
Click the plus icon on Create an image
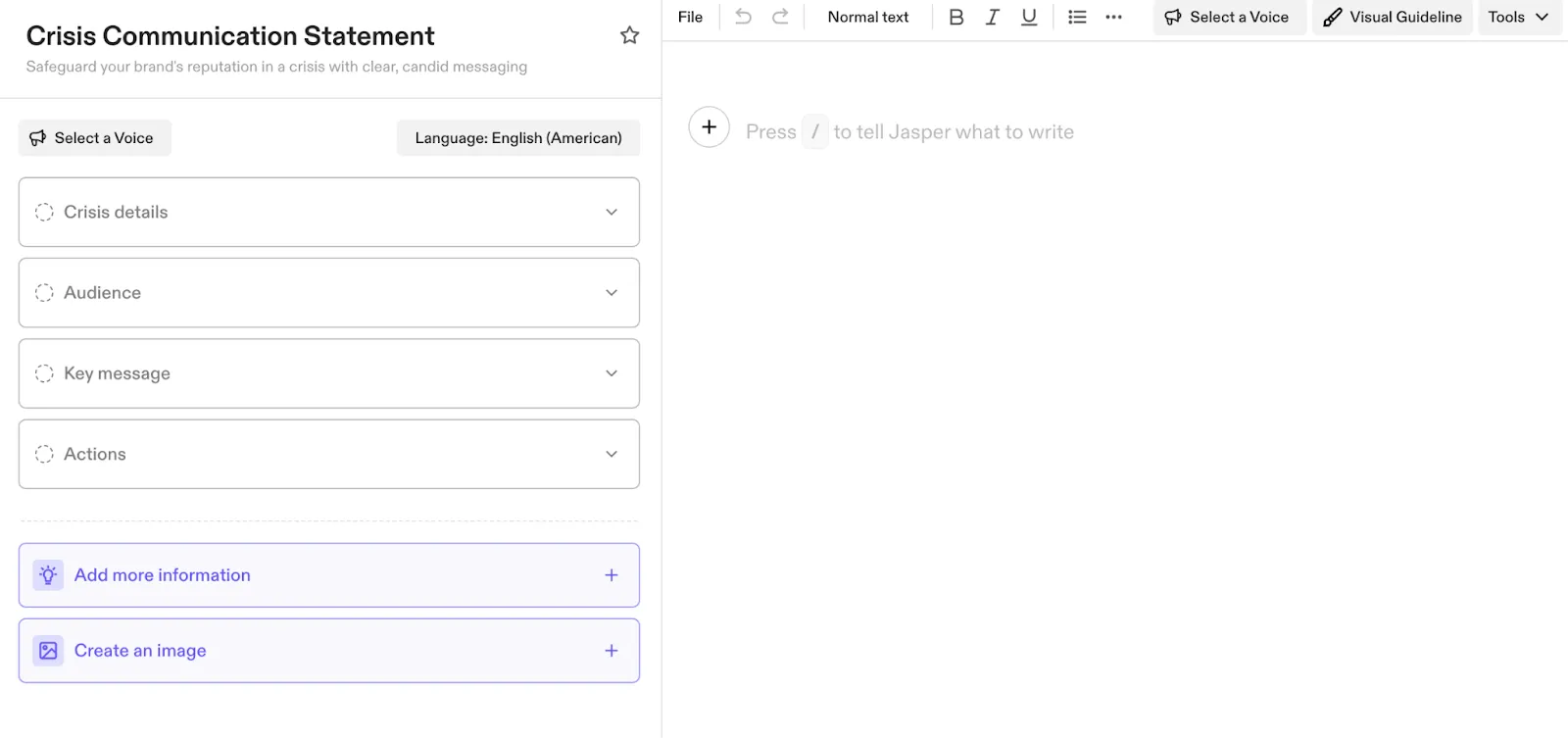tap(612, 651)
